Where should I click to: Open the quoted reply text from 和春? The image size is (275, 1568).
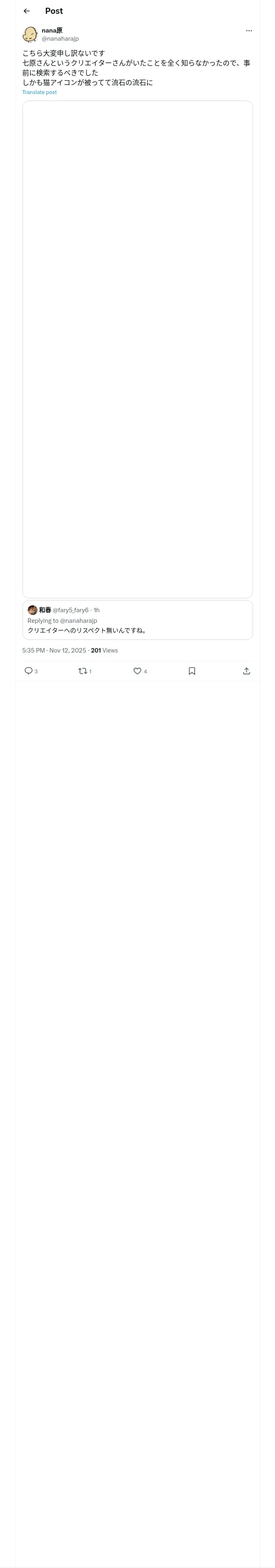coord(87,630)
